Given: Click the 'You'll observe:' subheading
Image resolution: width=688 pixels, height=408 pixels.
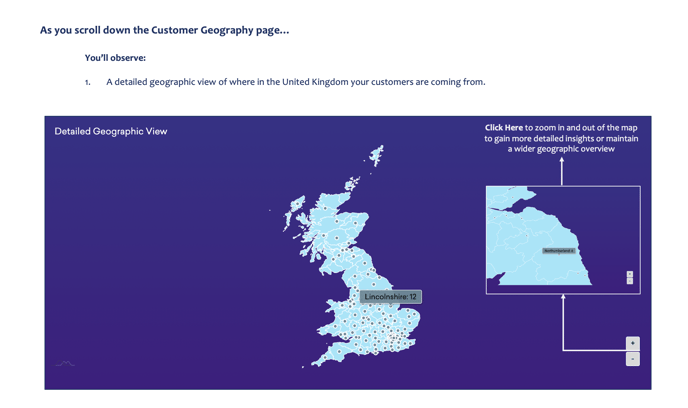Looking at the screenshot, I should (115, 58).
